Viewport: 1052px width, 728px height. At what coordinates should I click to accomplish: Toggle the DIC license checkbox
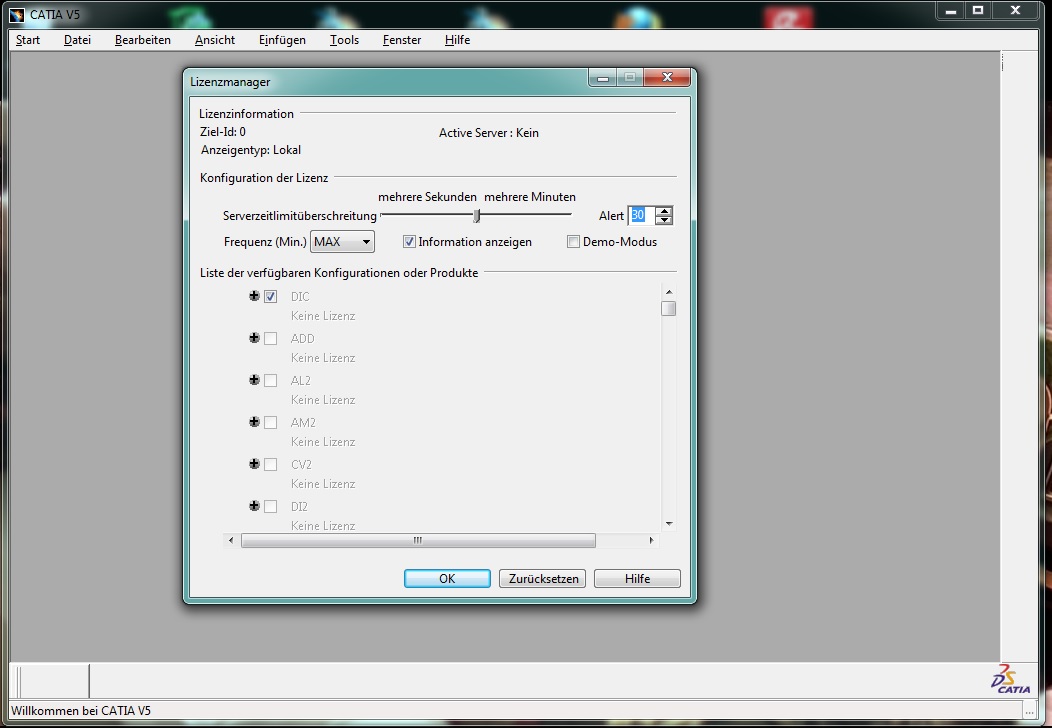[270, 297]
